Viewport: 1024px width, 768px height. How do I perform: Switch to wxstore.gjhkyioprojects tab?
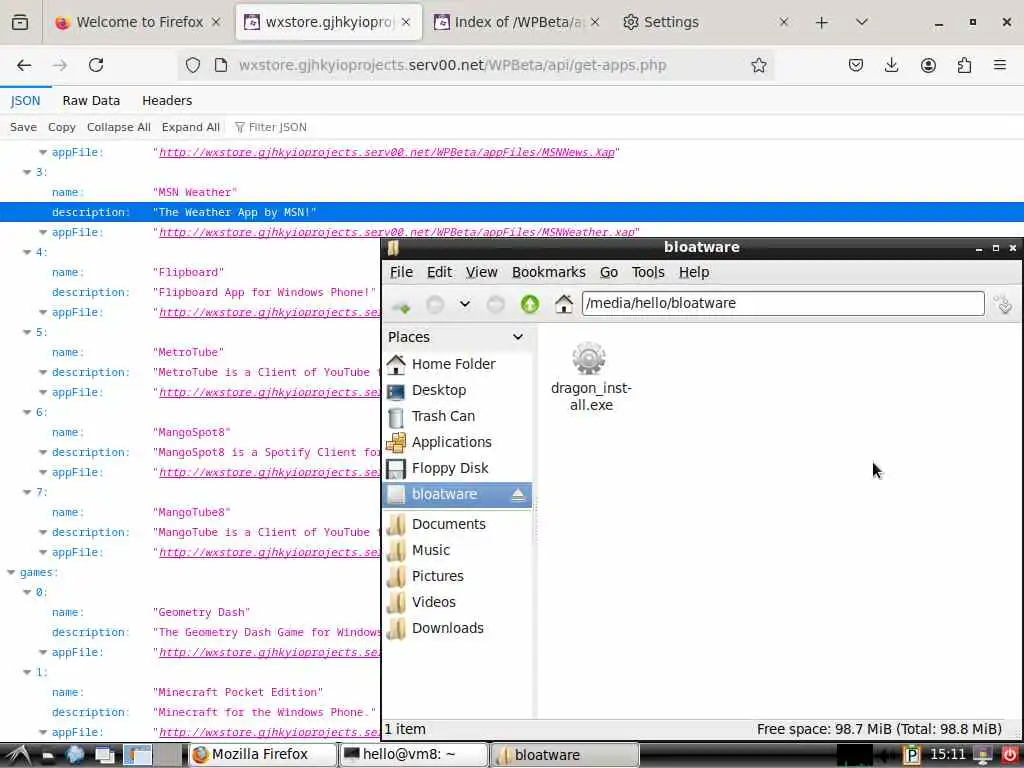328,22
